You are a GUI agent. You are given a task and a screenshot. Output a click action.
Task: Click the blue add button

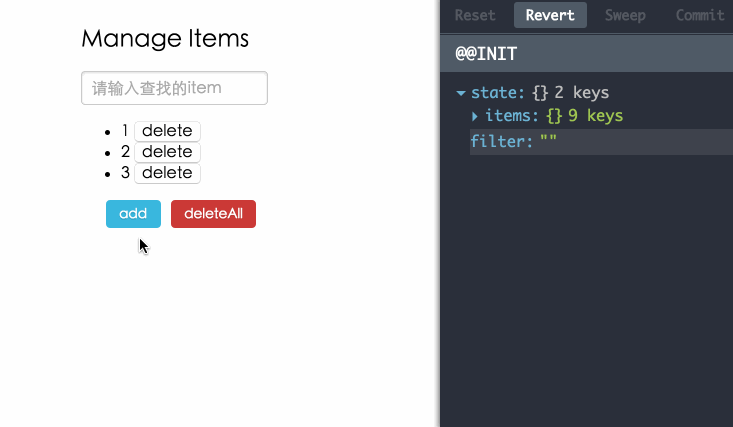133,214
